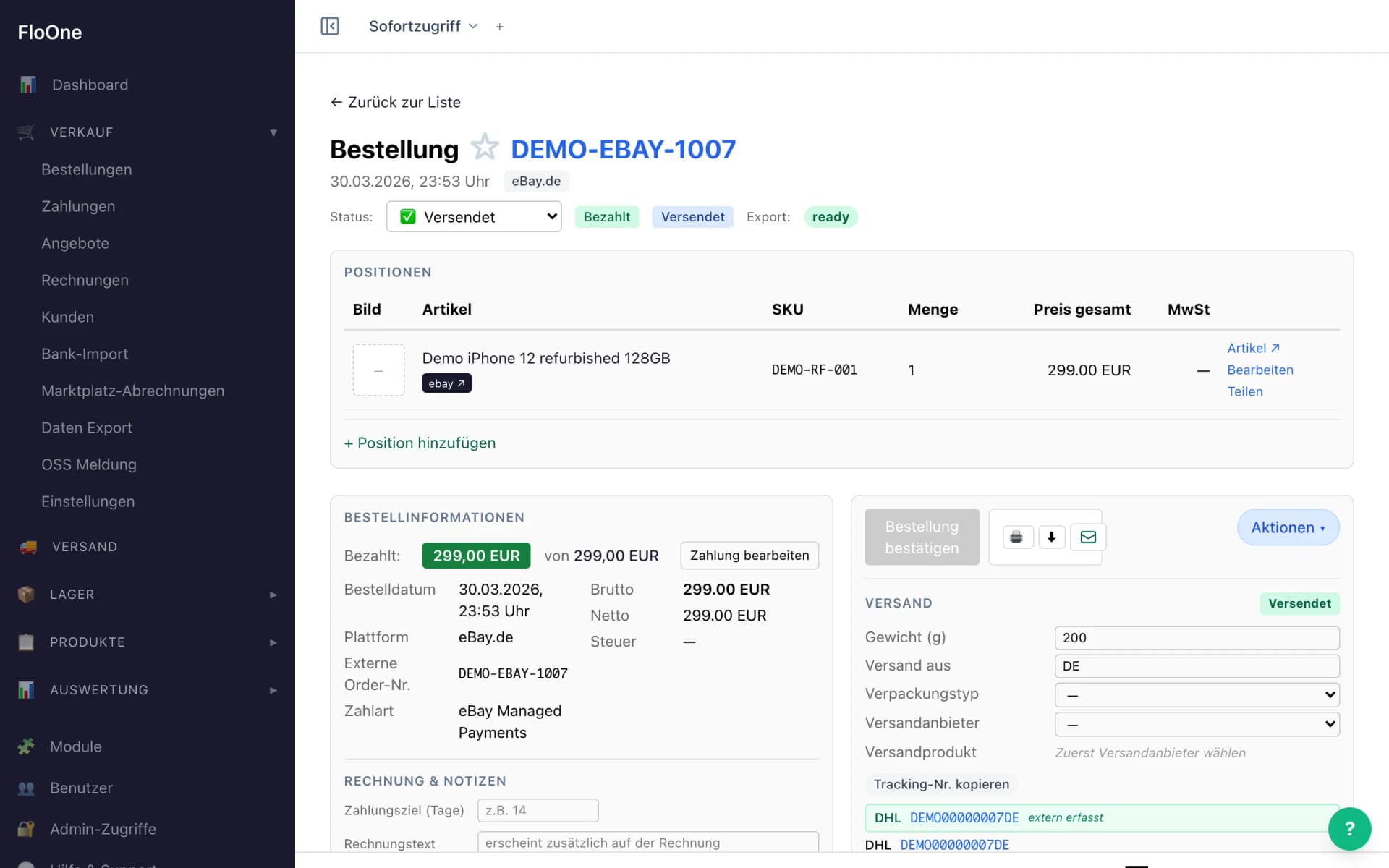Click the VERKAUF shopping cart icon
The width and height of the screenshot is (1389, 868).
(26, 132)
